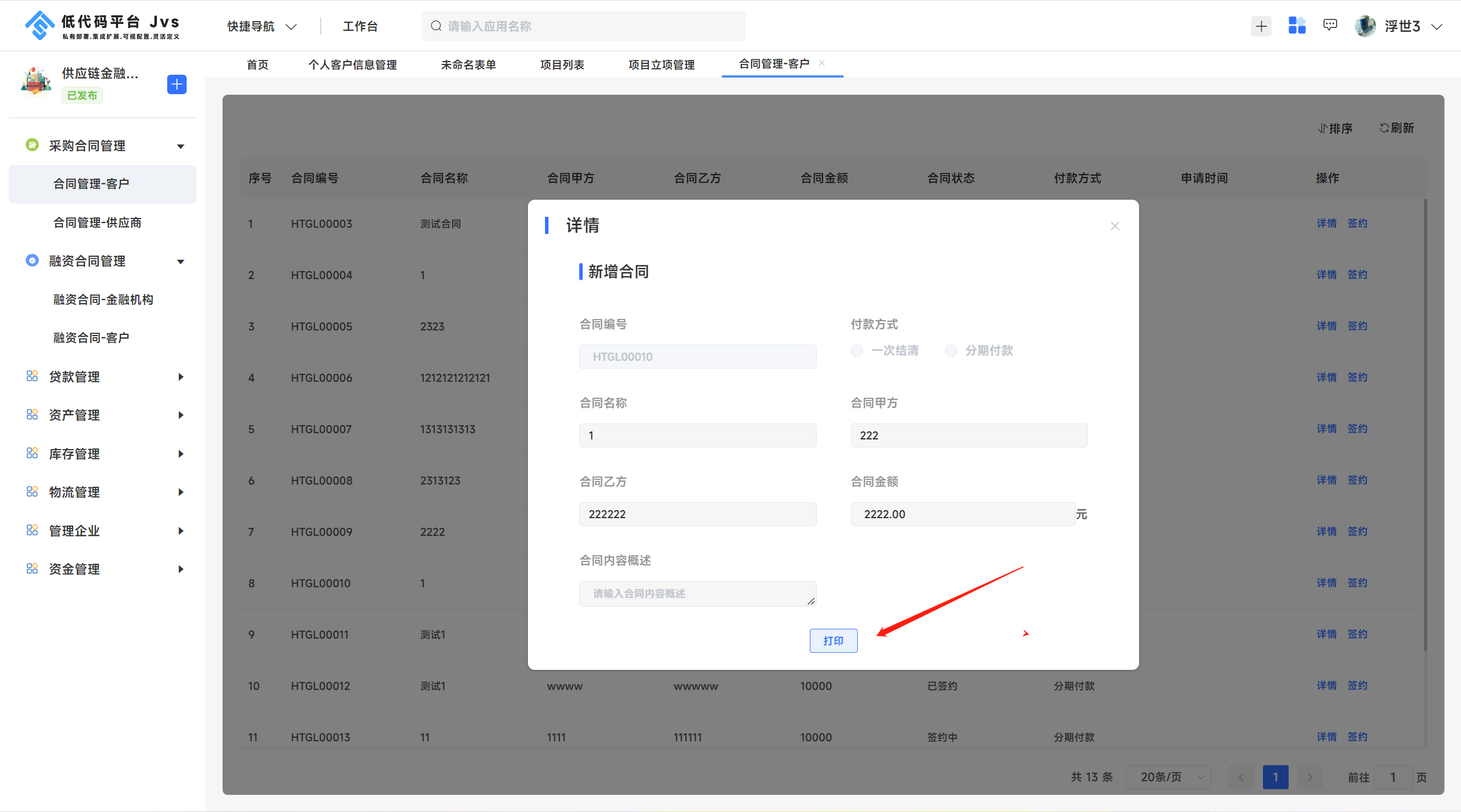Click the 排序 sort icon button
This screenshot has height=812, width=1461.
point(1335,128)
